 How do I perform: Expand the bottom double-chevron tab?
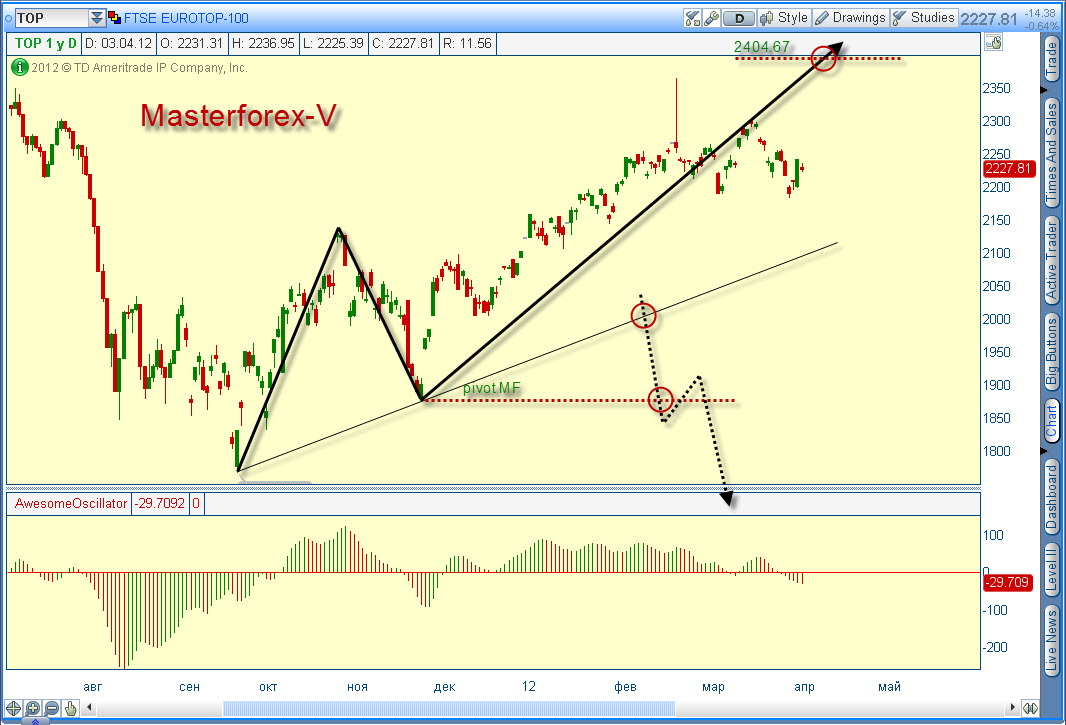[35, 722]
